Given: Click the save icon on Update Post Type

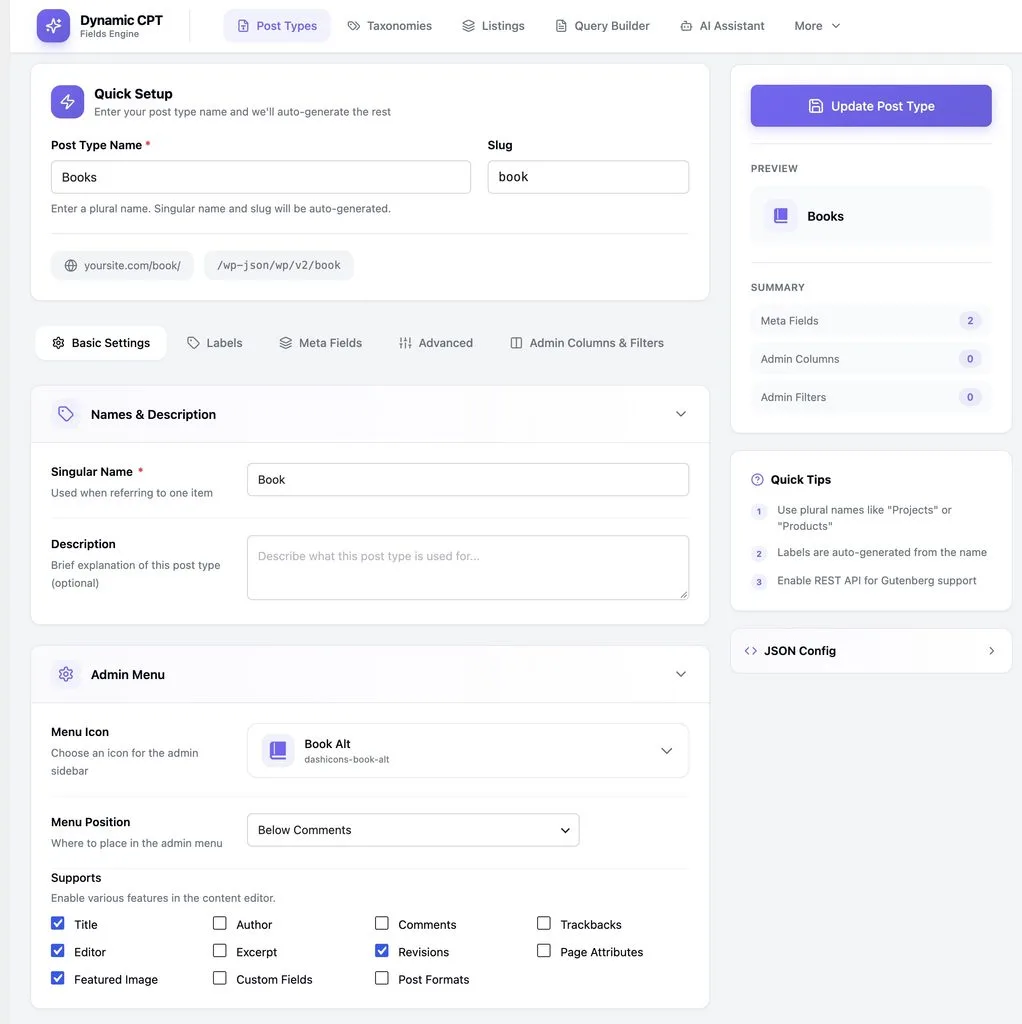Looking at the screenshot, I should [x=815, y=106].
